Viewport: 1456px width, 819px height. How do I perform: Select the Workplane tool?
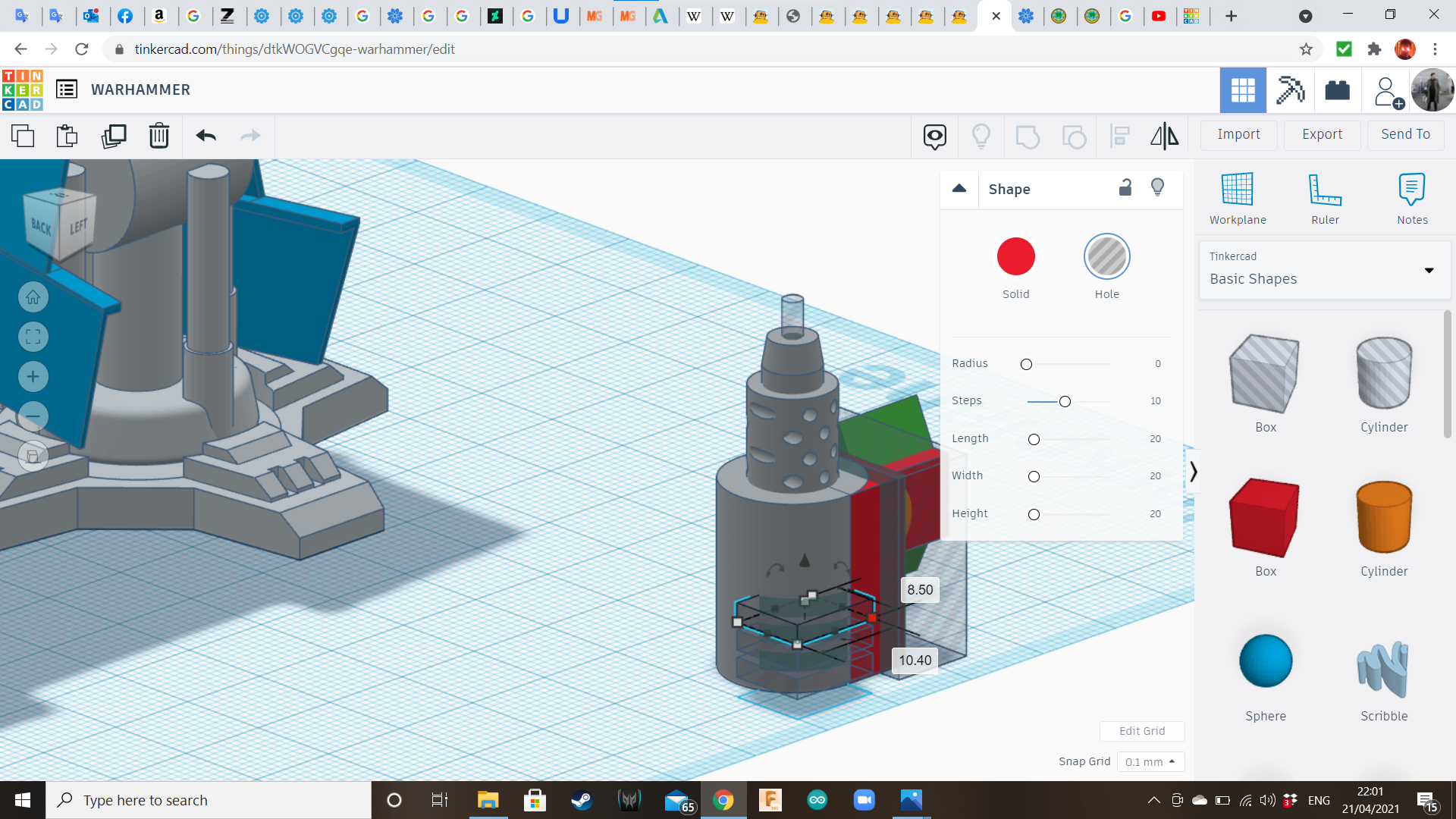[1238, 199]
